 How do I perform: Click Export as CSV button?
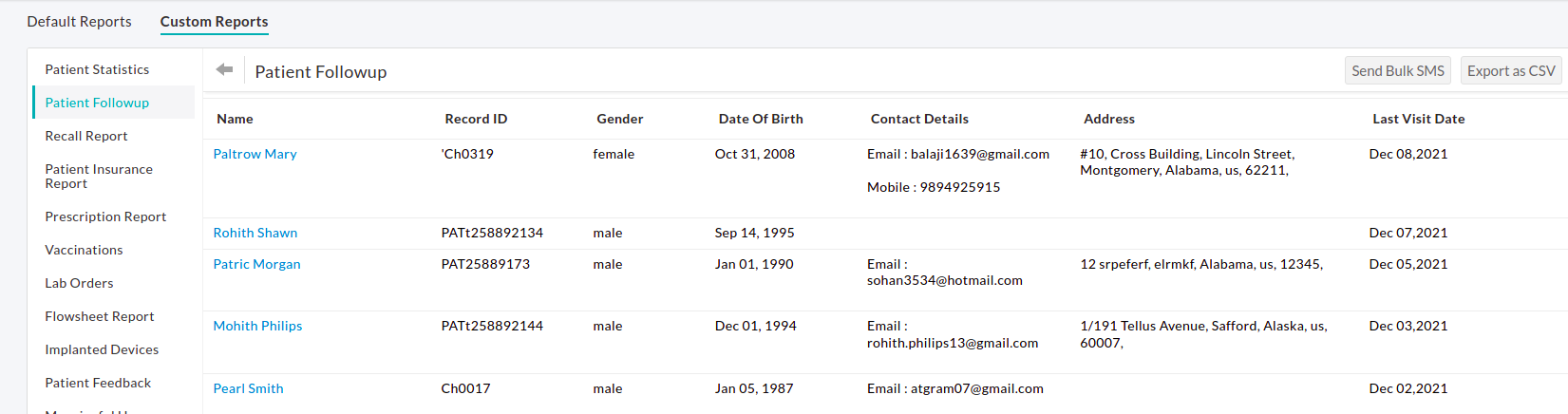(1511, 71)
